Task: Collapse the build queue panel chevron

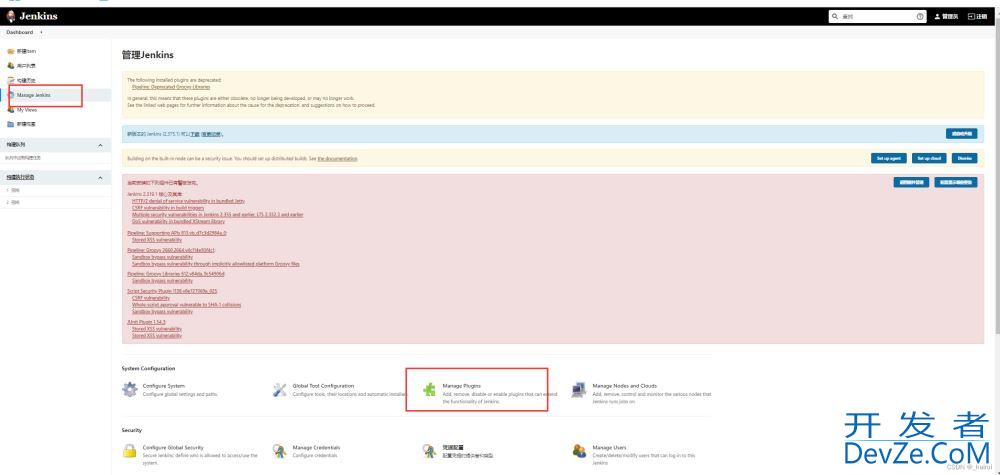Action: click(x=100, y=145)
